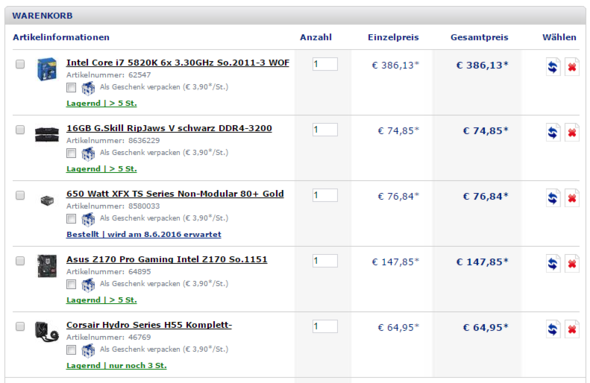Click the Anzahl column header

click(316, 37)
